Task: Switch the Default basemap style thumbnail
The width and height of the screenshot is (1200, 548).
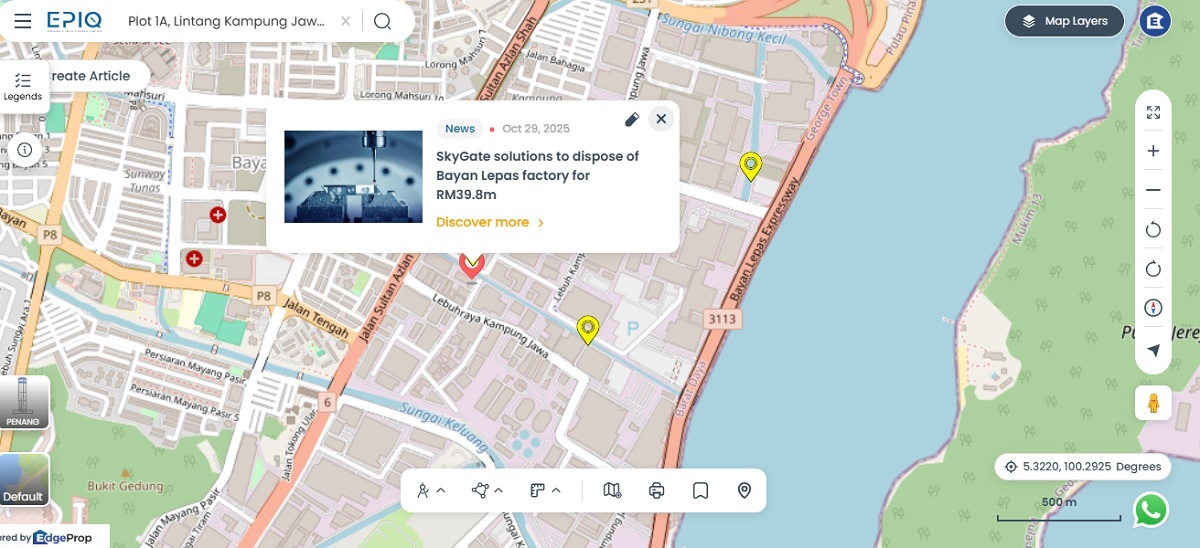Action: (x=23, y=479)
